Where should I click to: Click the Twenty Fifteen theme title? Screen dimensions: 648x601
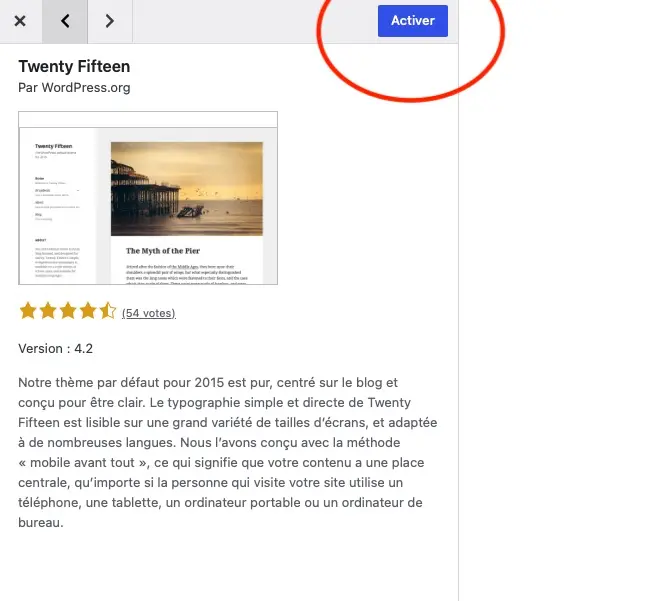coord(74,67)
